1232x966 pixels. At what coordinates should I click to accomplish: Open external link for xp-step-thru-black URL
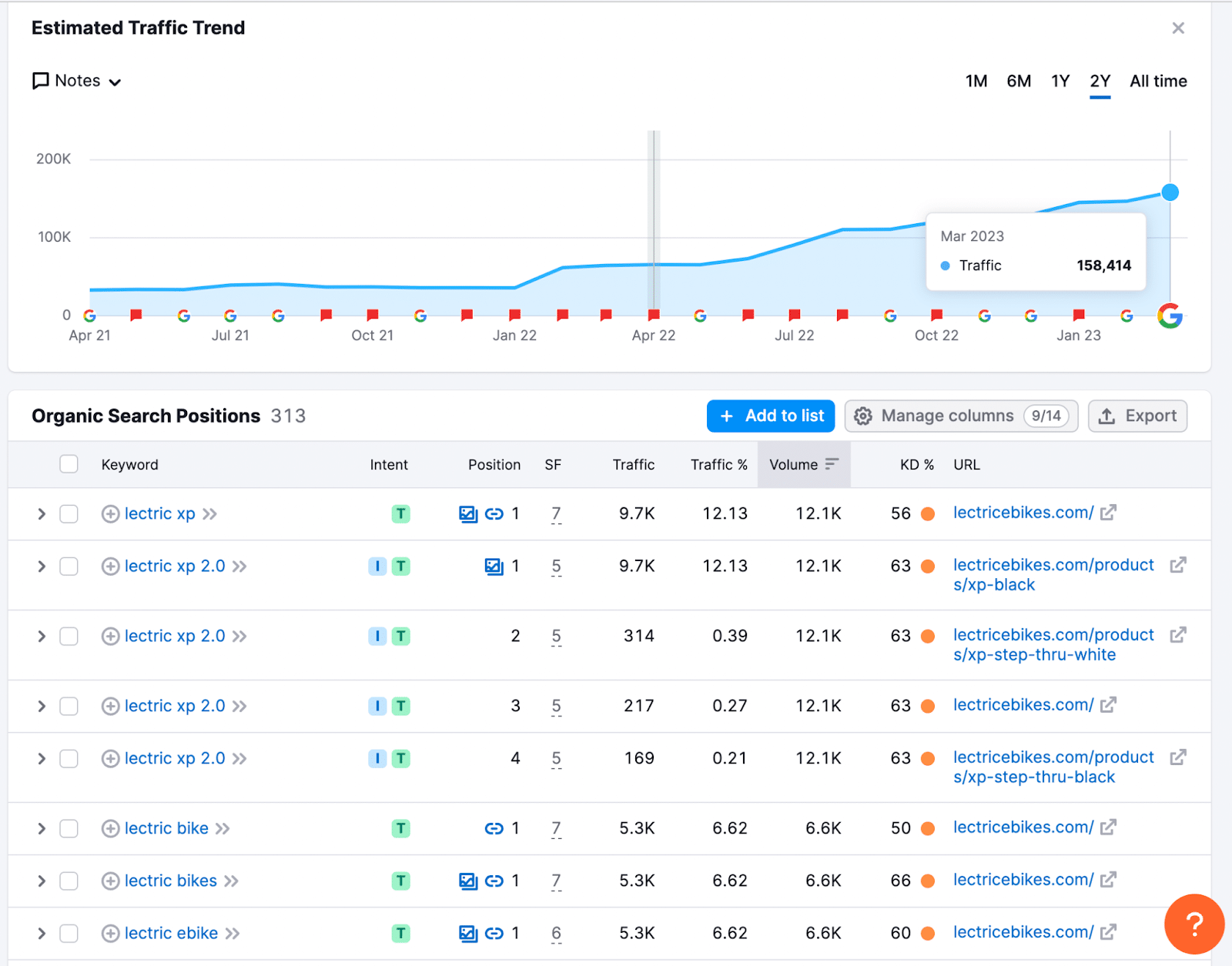click(1178, 757)
